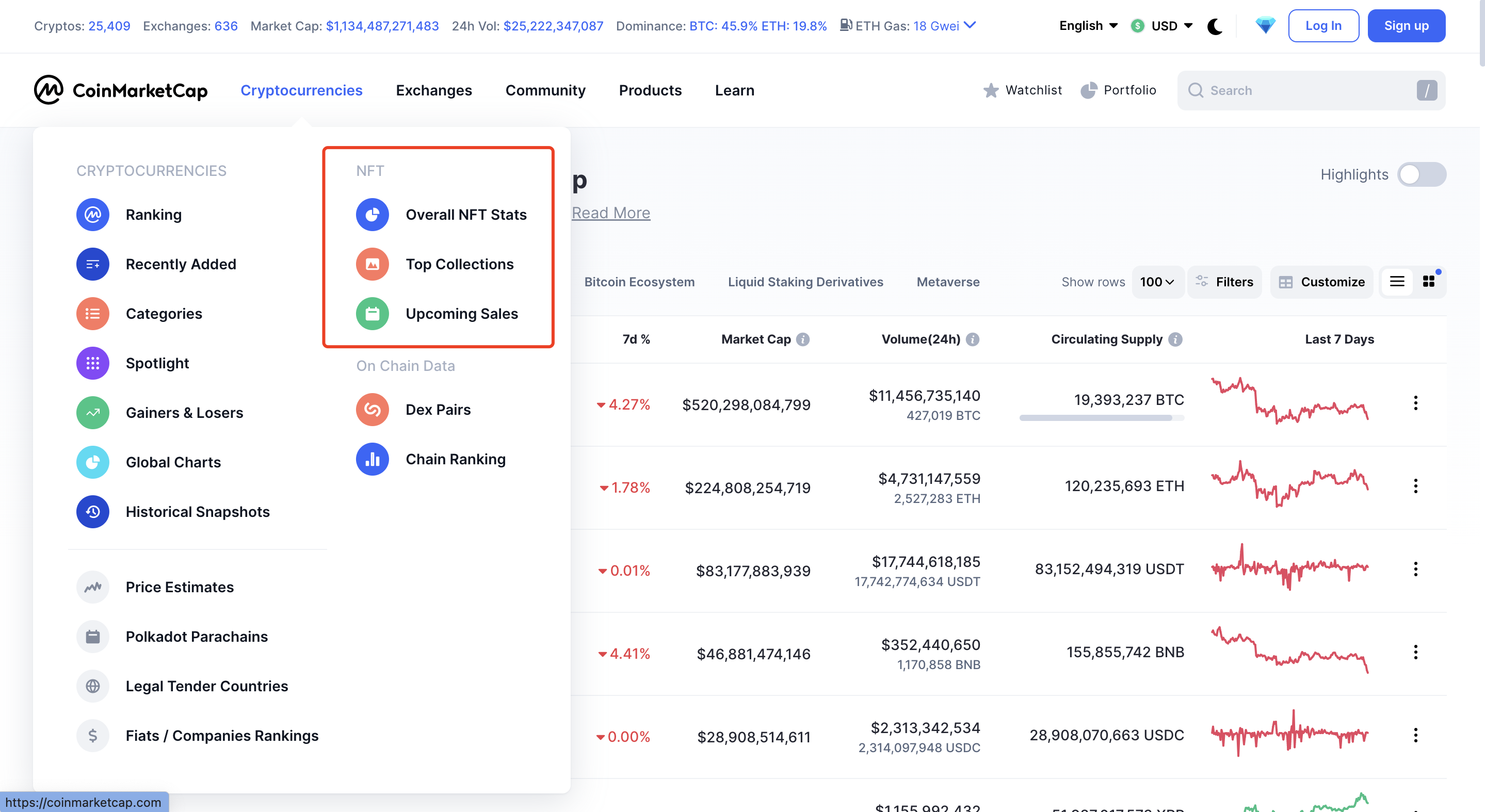Expand the USD currency selector
Viewport: 1485px width, 812px height.
[1162, 26]
